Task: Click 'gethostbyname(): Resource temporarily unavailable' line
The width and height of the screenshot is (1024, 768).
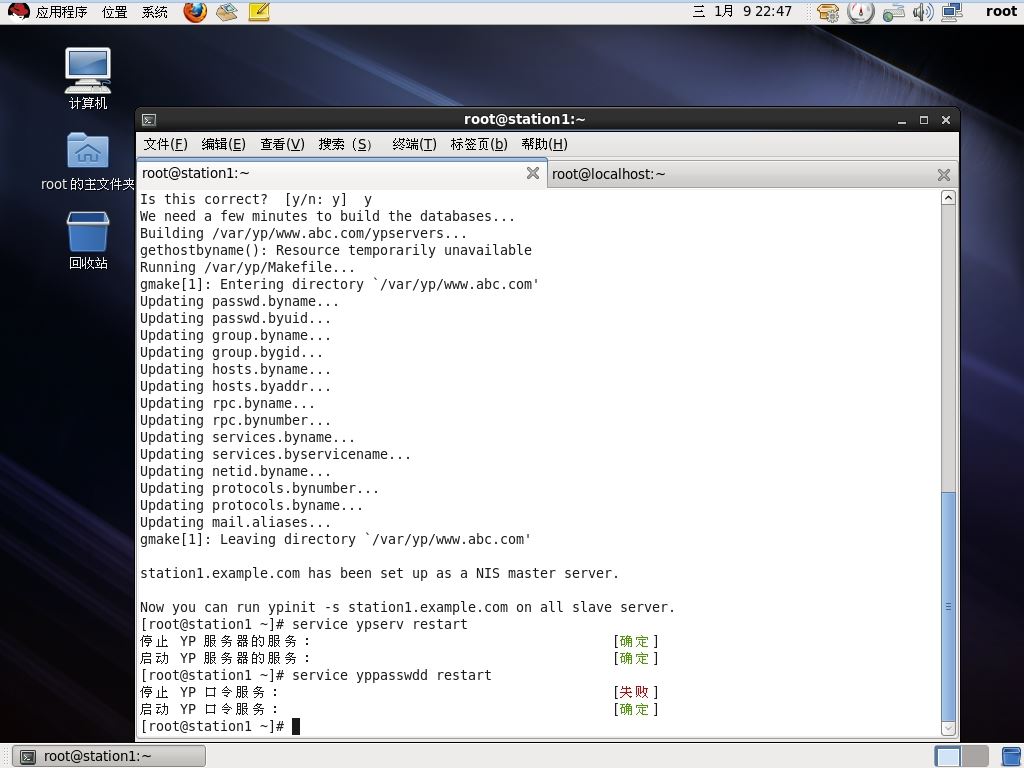Action: [336, 251]
